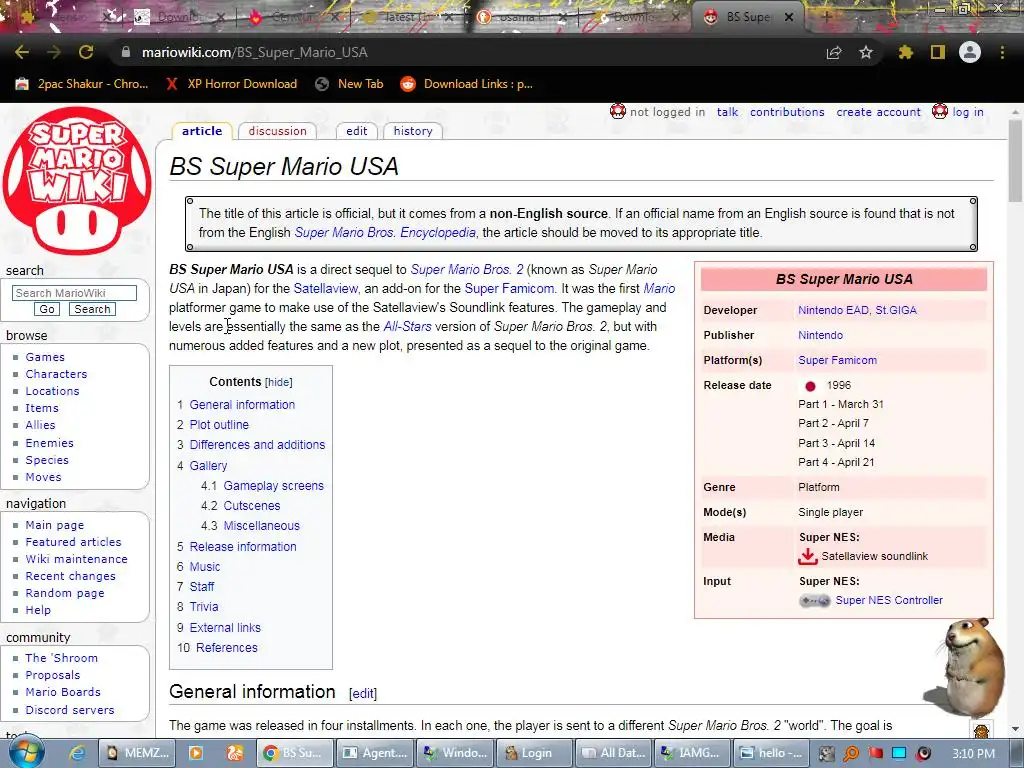The image size is (1024, 768).
Task: Go back with the browser back arrow
Action: [22, 52]
